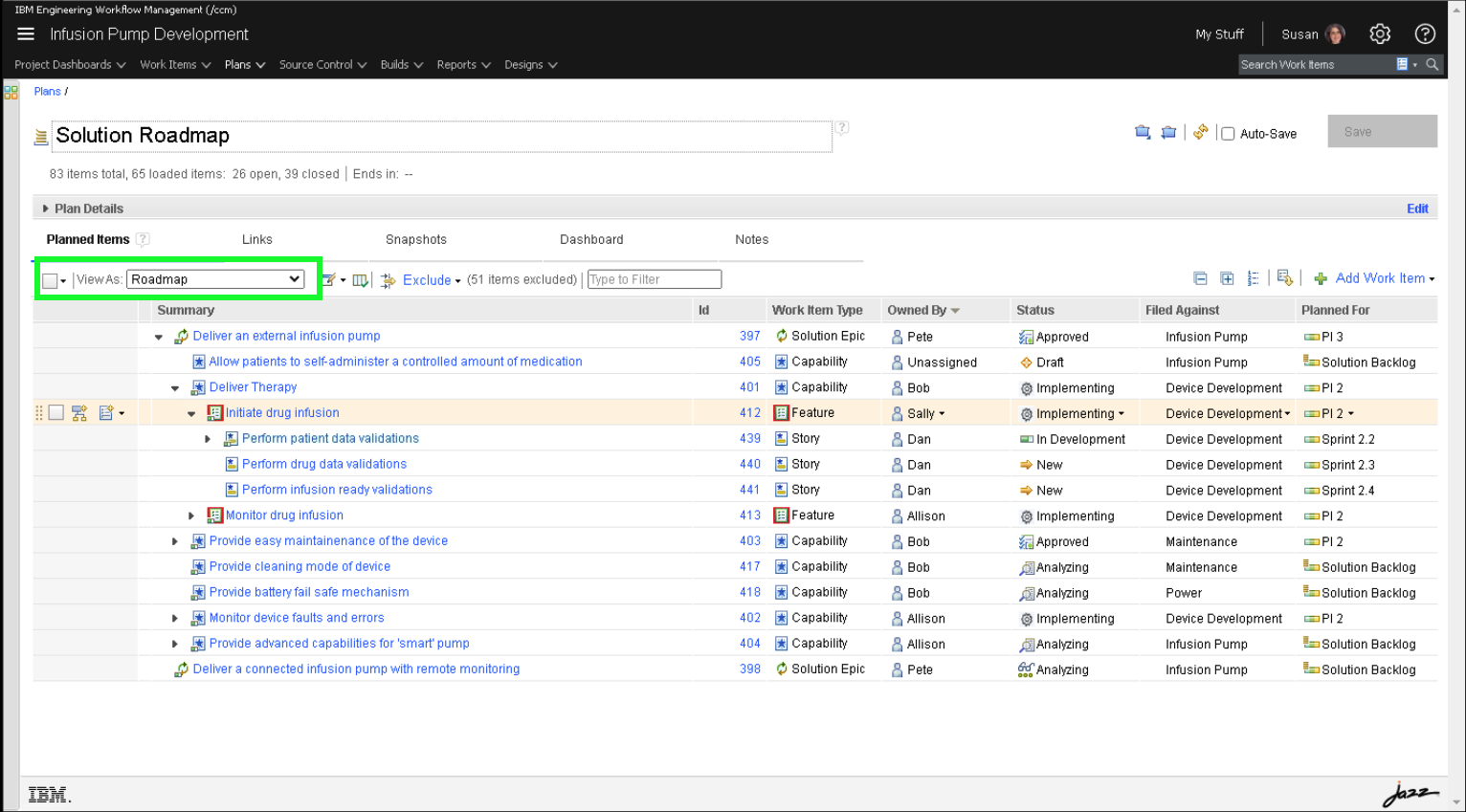Screen dimensions: 1466x812
Task: Expand the Monitor drug infusion row
Action: click(191, 516)
